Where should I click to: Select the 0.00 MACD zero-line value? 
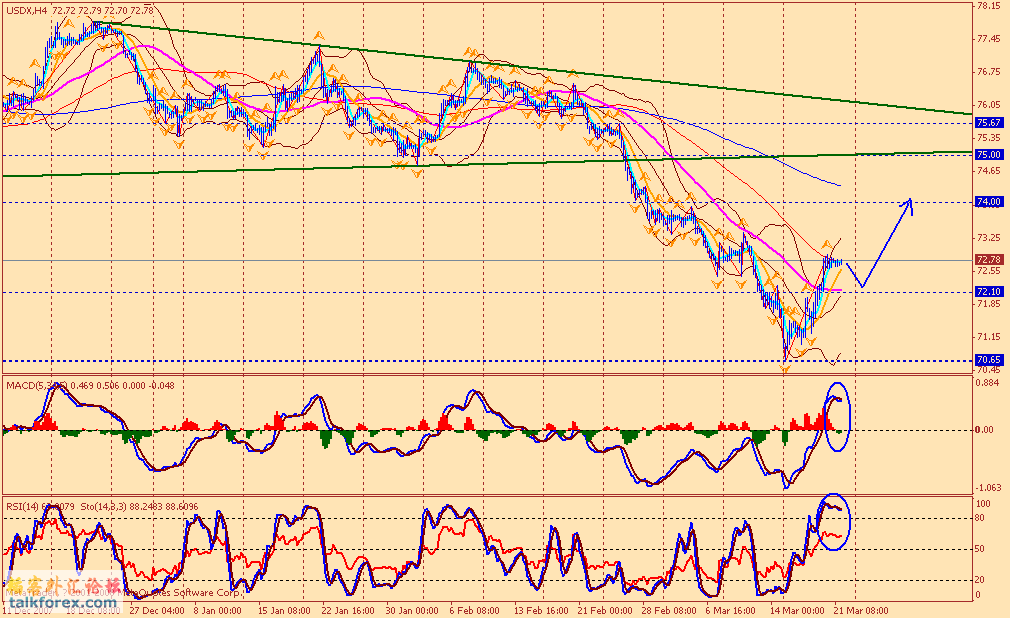[x=985, y=430]
